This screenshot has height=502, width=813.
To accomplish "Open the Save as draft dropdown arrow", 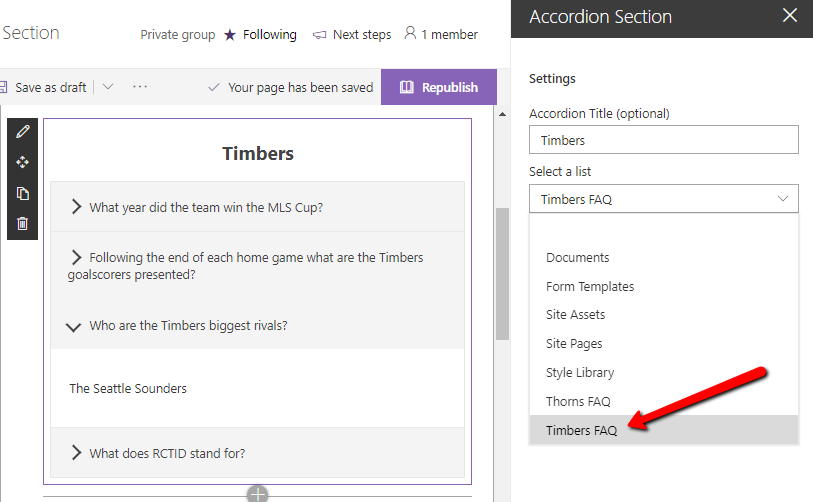I will click(x=108, y=87).
